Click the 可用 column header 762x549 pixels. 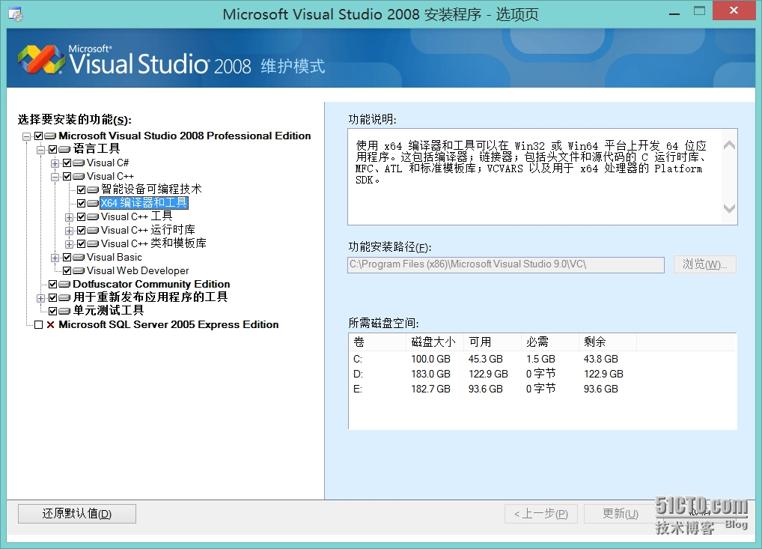(x=492, y=342)
